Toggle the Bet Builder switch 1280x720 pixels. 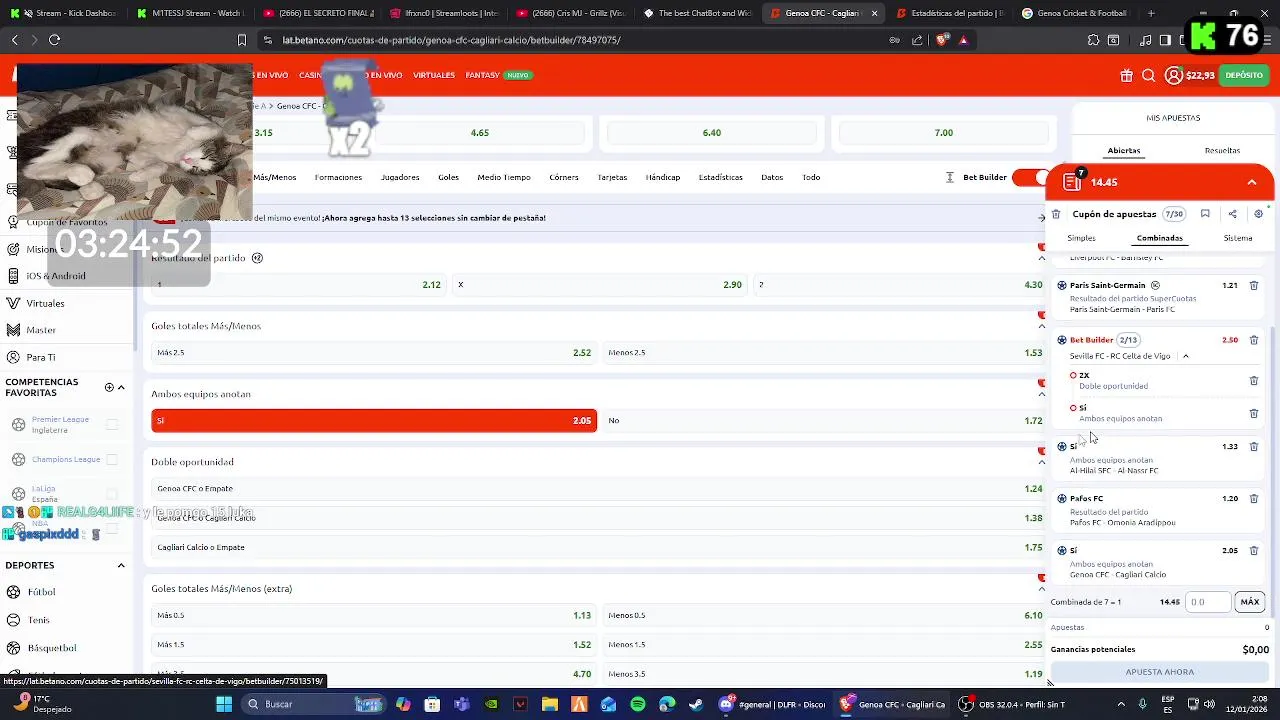click(x=1028, y=177)
